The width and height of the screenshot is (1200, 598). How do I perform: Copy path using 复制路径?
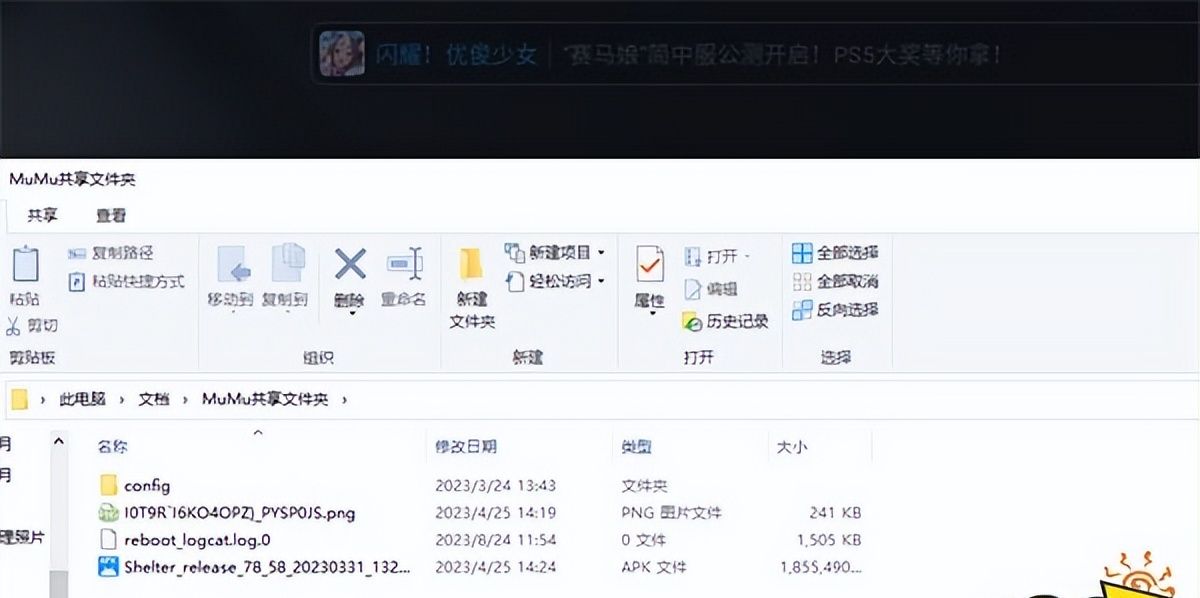coord(111,253)
